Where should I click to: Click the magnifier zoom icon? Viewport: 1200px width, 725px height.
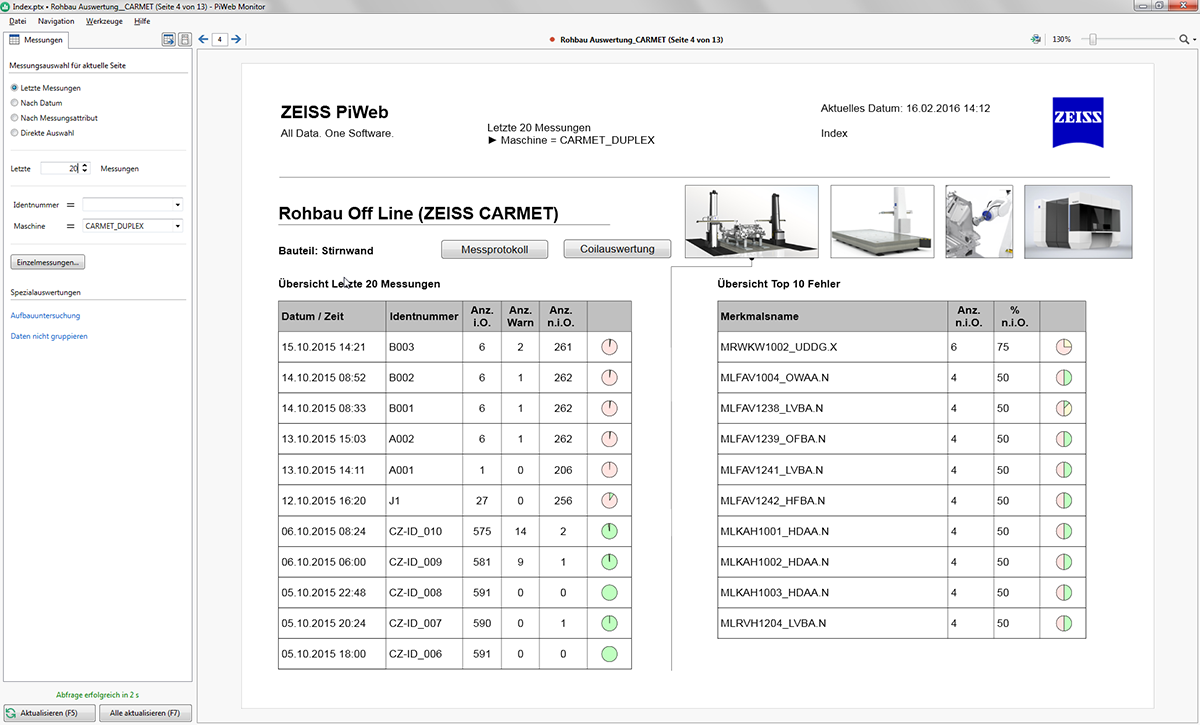pyautogui.click(x=1183, y=40)
